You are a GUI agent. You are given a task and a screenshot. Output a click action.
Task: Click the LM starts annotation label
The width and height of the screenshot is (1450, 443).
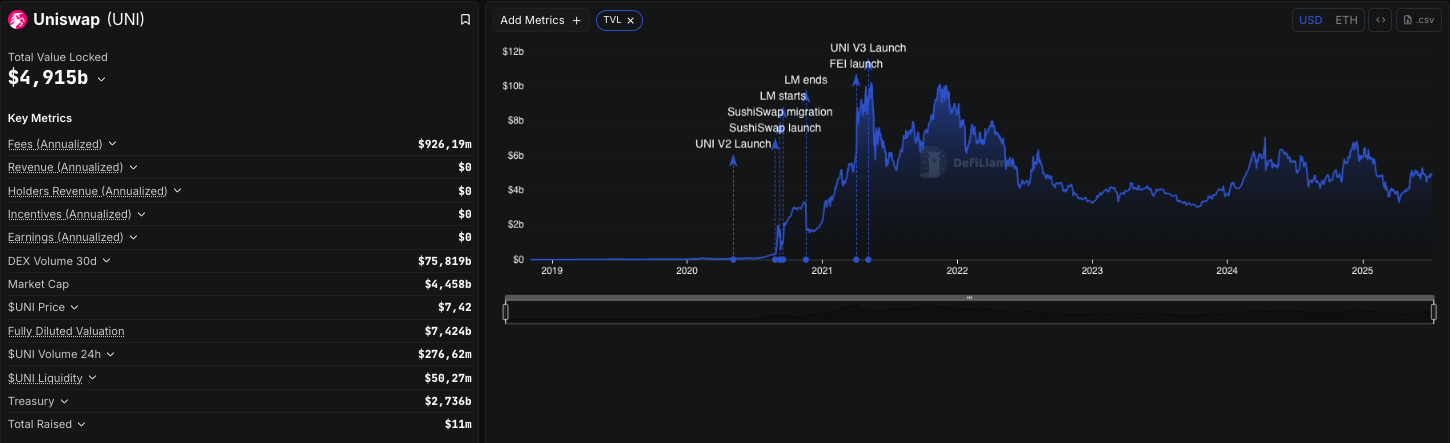[782, 96]
